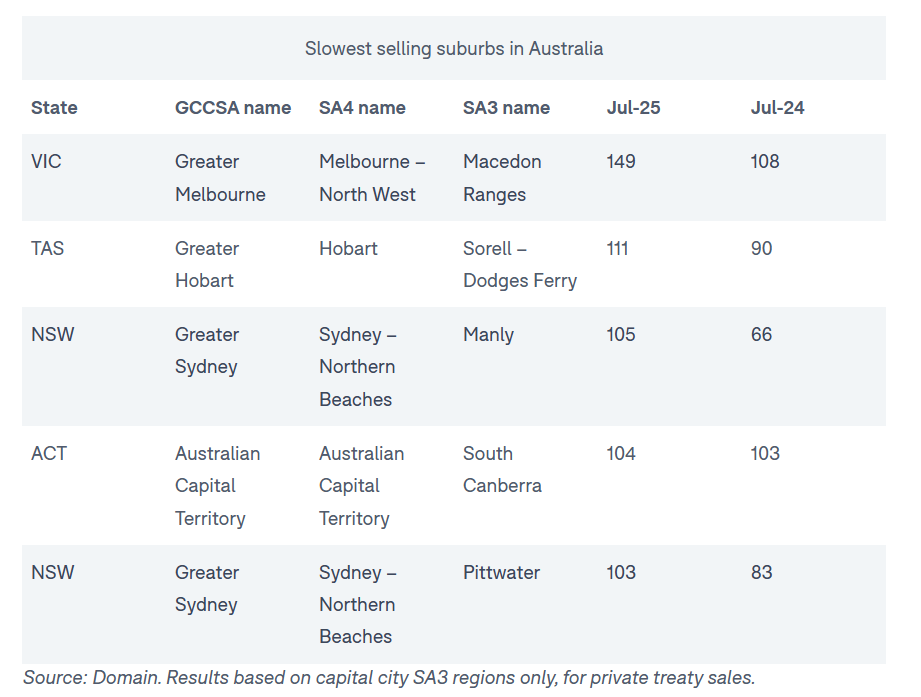Click the table title 'Slowest selling suburbs in Australia'
The width and height of the screenshot is (921, 697).
[x=453, y=48]
